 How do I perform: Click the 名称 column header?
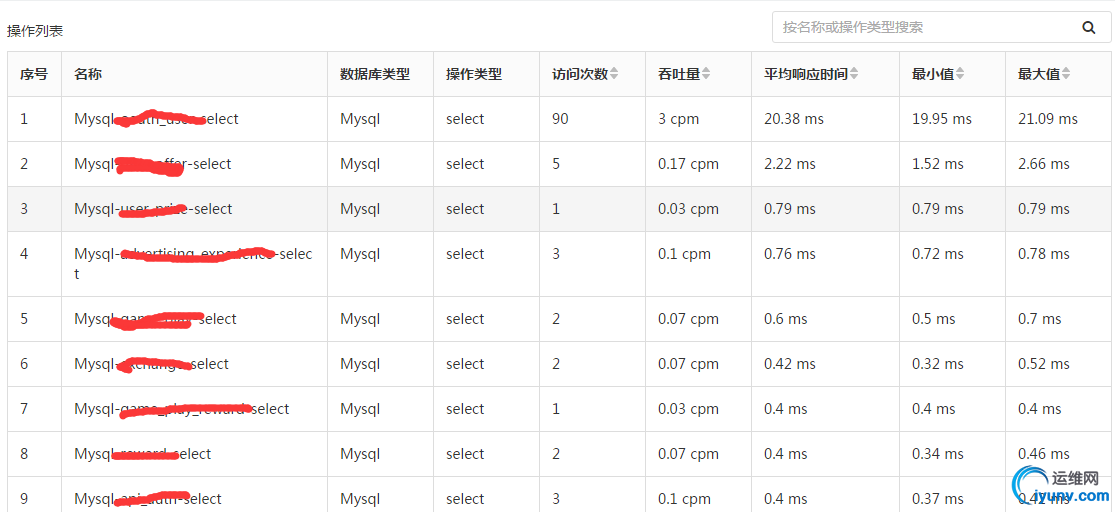88,74
